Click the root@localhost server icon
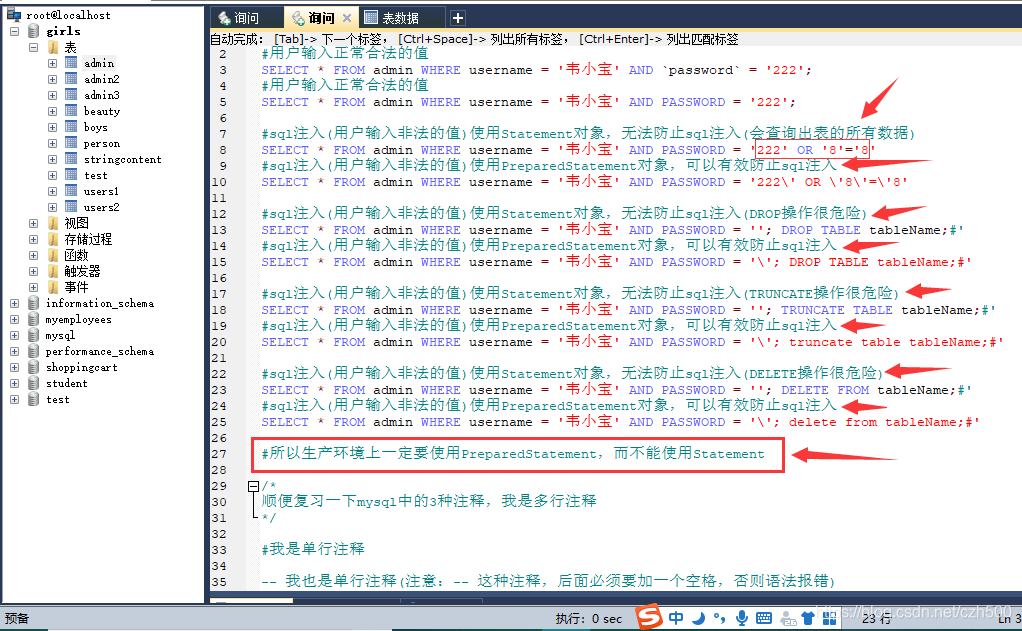 pos(14,14)
